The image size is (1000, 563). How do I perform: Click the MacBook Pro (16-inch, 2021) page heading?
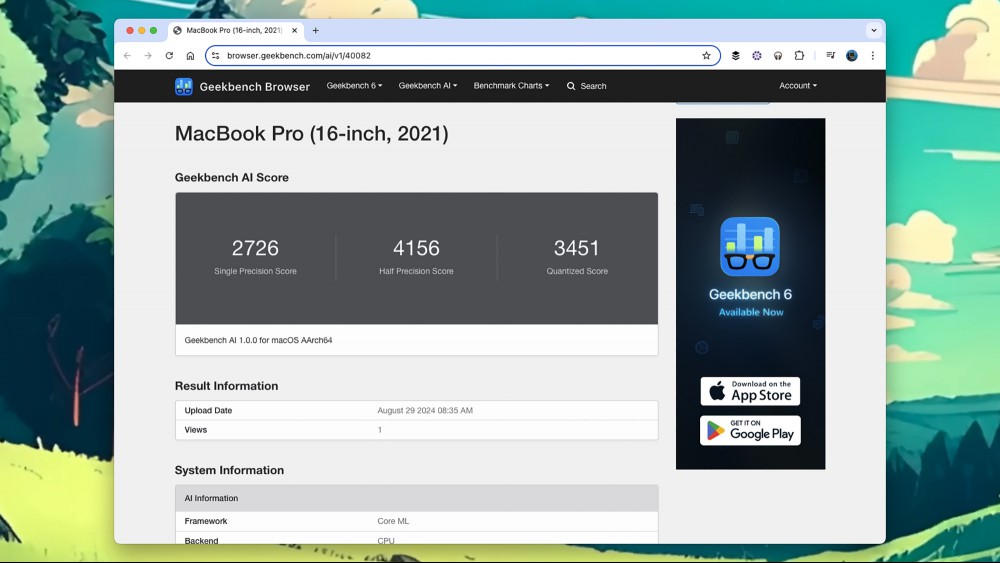[311, 134]
